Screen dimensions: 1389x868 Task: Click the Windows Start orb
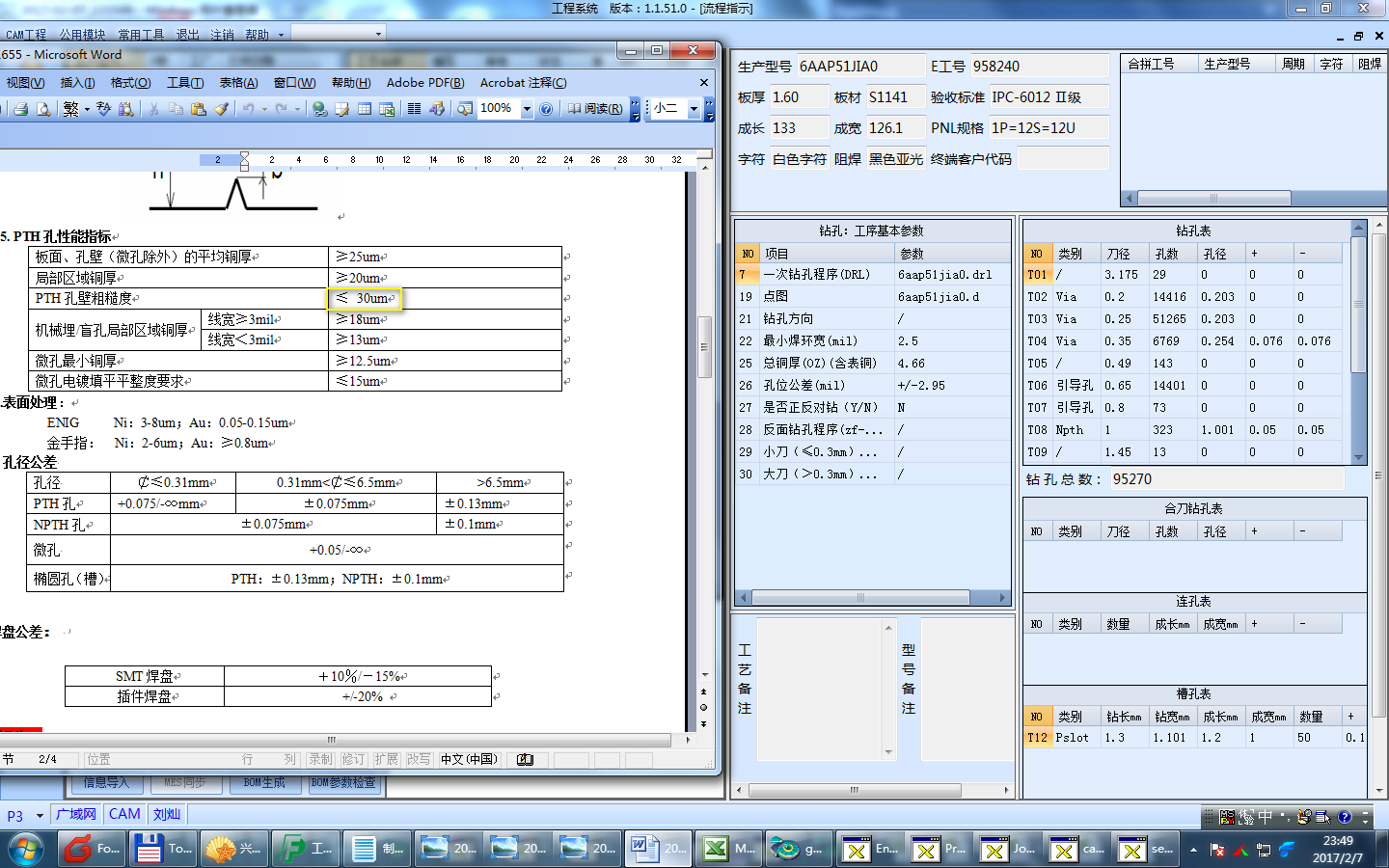point(25,850)
